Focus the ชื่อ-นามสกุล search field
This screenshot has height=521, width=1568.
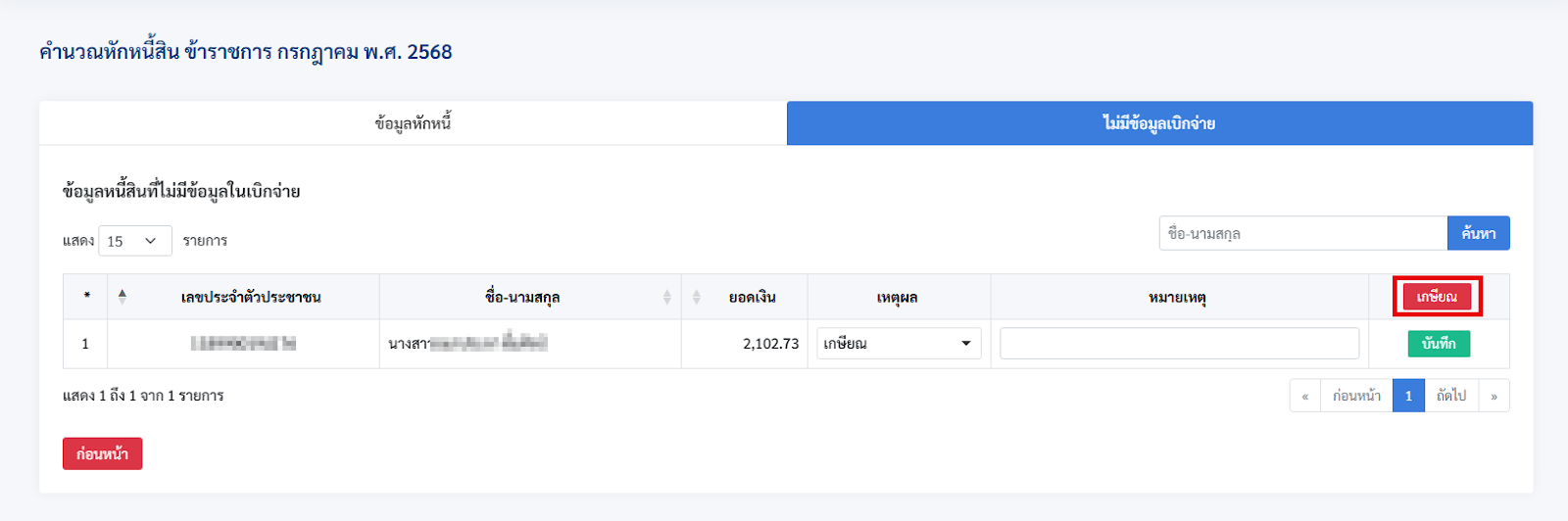pyautogui.click(x=1303, y=233)
